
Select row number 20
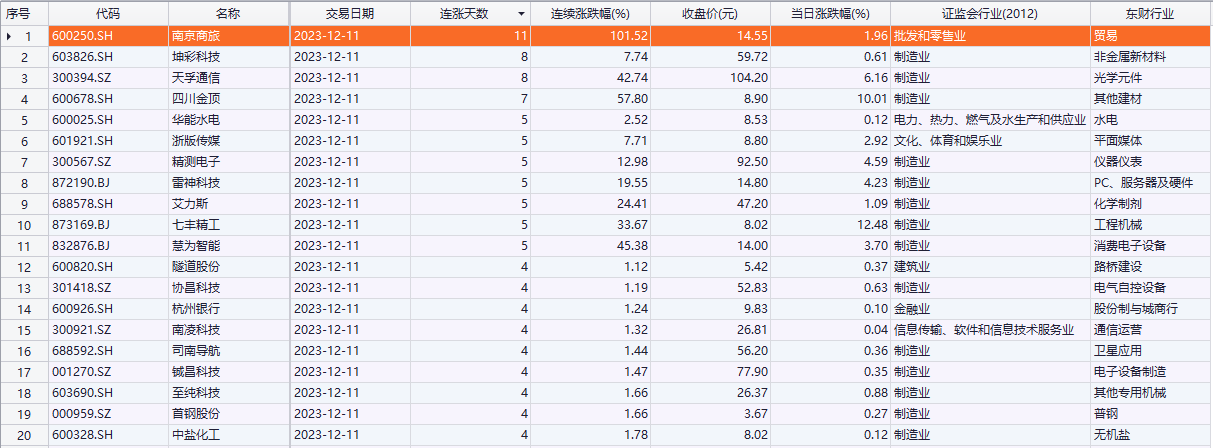point(27,435)
